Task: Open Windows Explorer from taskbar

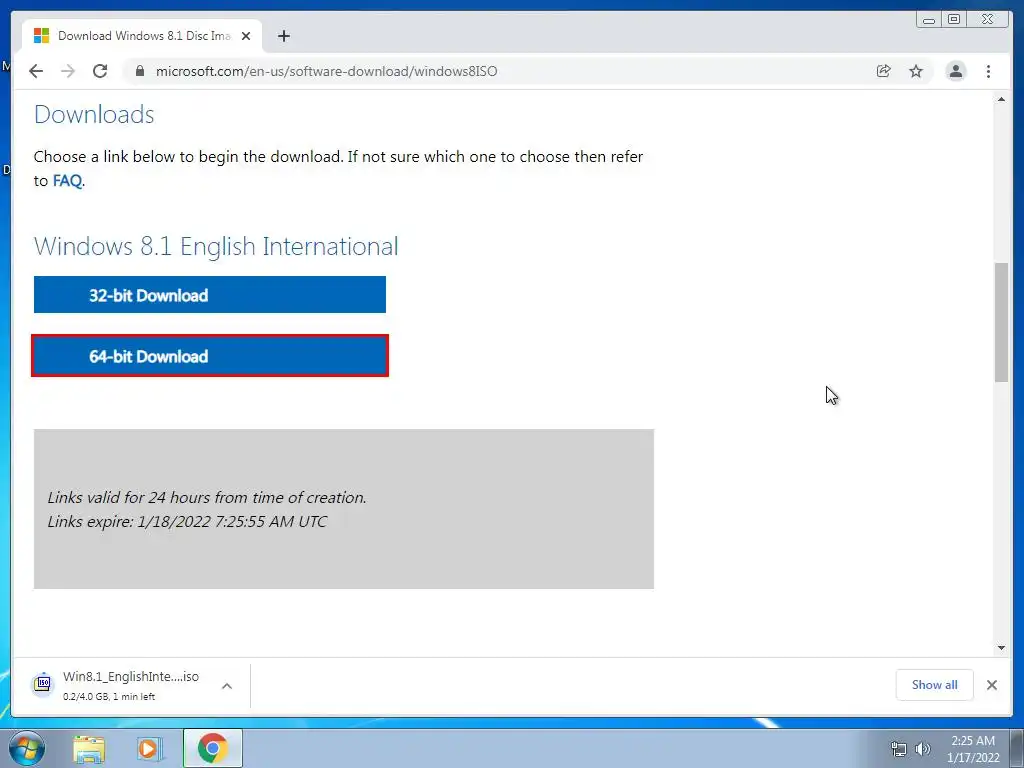Action: tap(89, 748)
